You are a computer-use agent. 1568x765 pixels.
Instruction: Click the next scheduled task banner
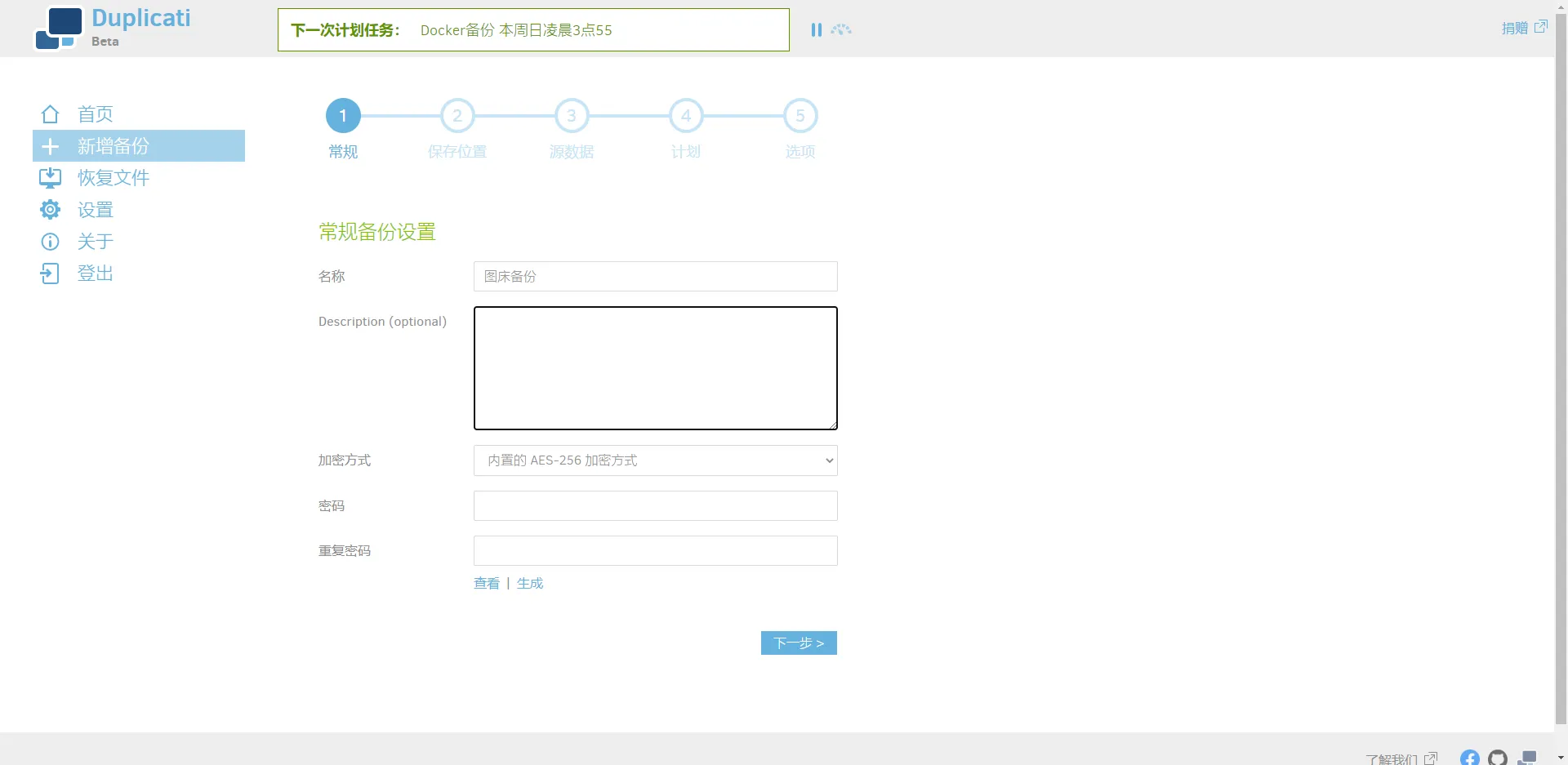(533, 30)
